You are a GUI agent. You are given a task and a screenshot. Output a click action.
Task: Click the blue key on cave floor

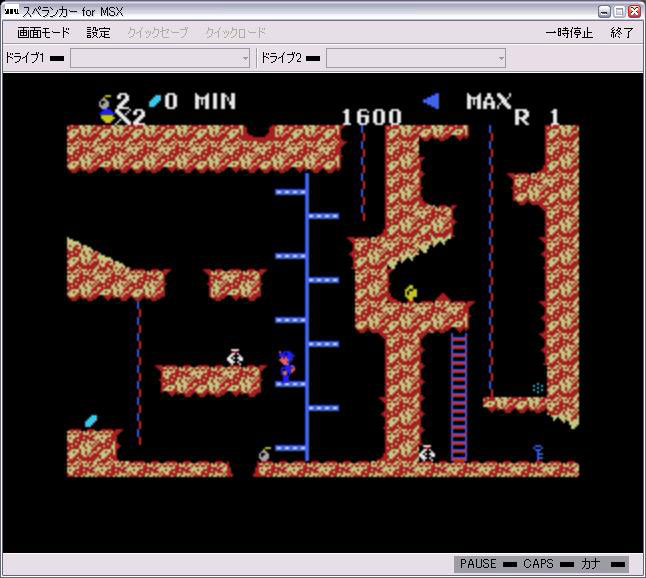[x=538, y=453]
